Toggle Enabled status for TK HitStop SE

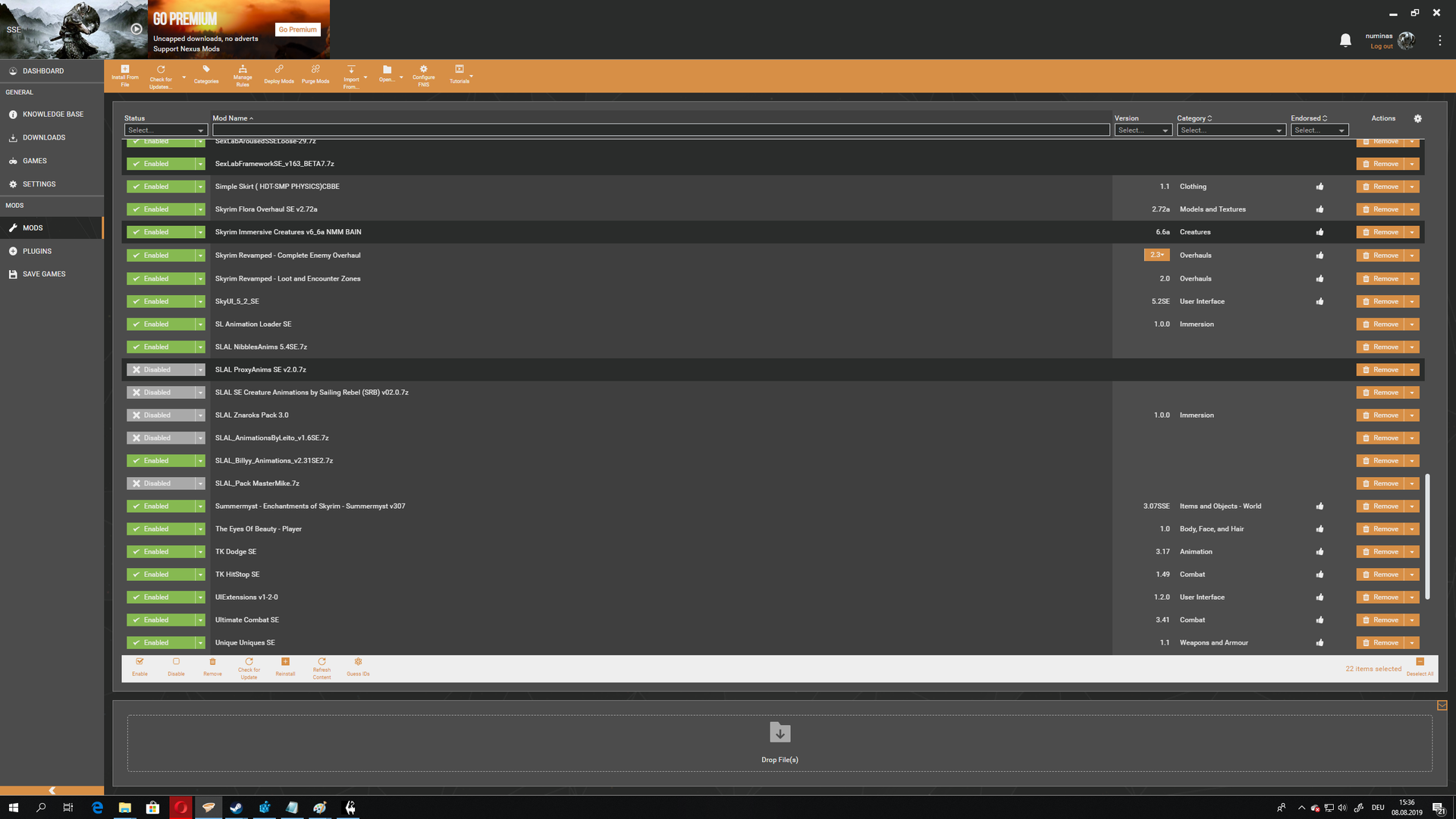(x=160, y=574)
